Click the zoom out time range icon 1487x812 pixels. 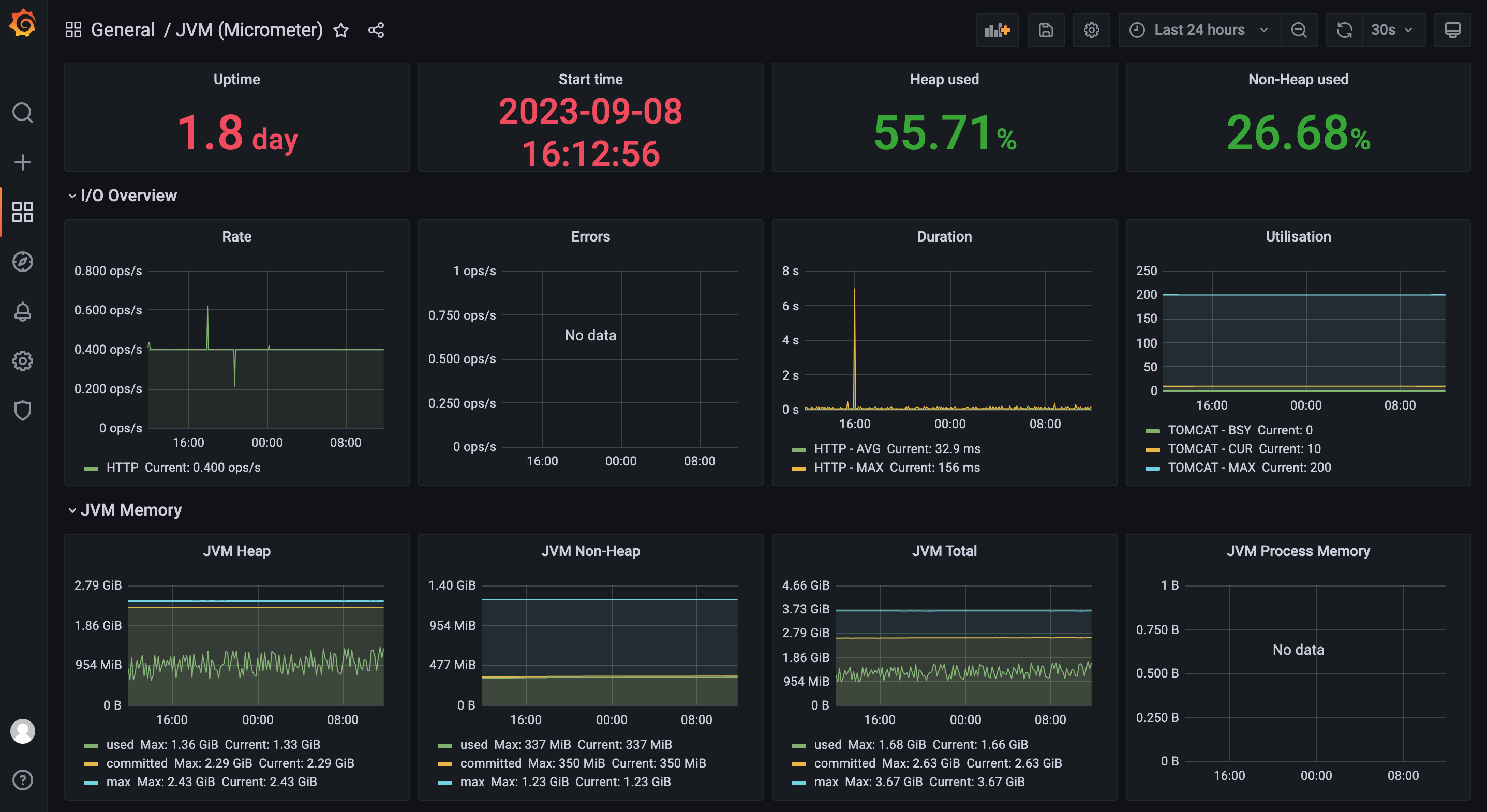(x=1299, y=30)
